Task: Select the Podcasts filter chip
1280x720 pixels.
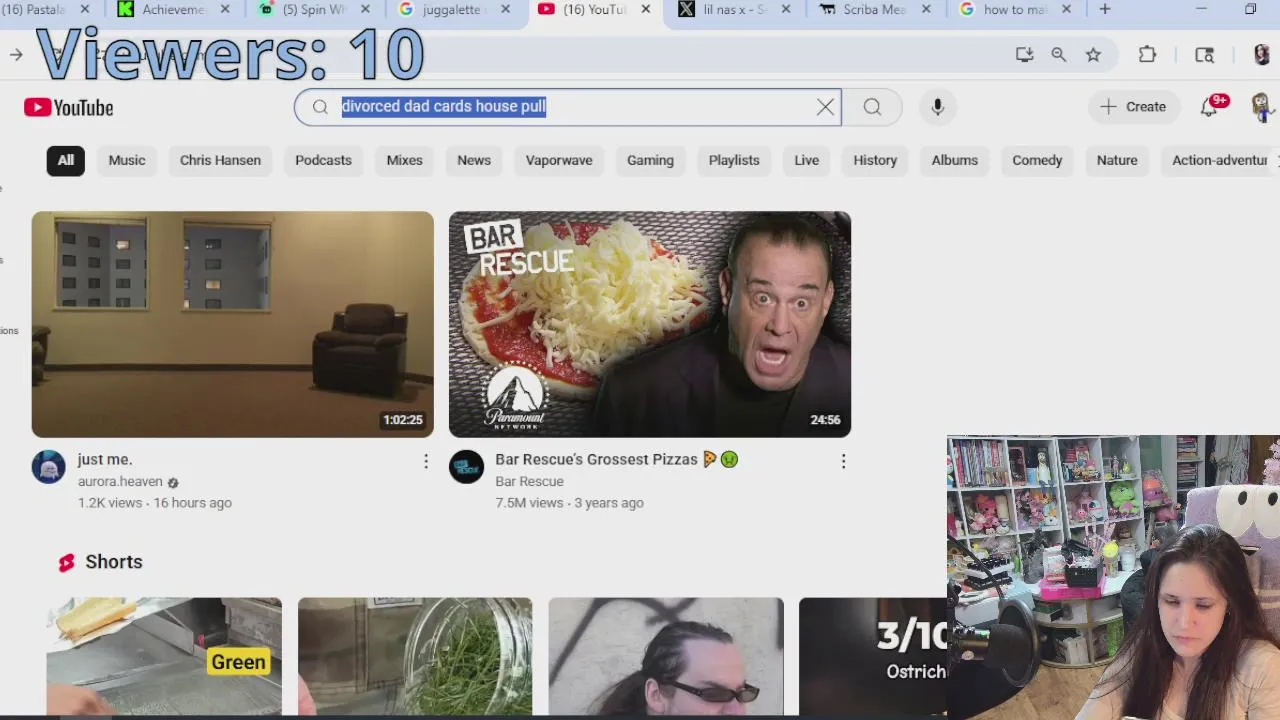Action: click(x=323, y=160)
